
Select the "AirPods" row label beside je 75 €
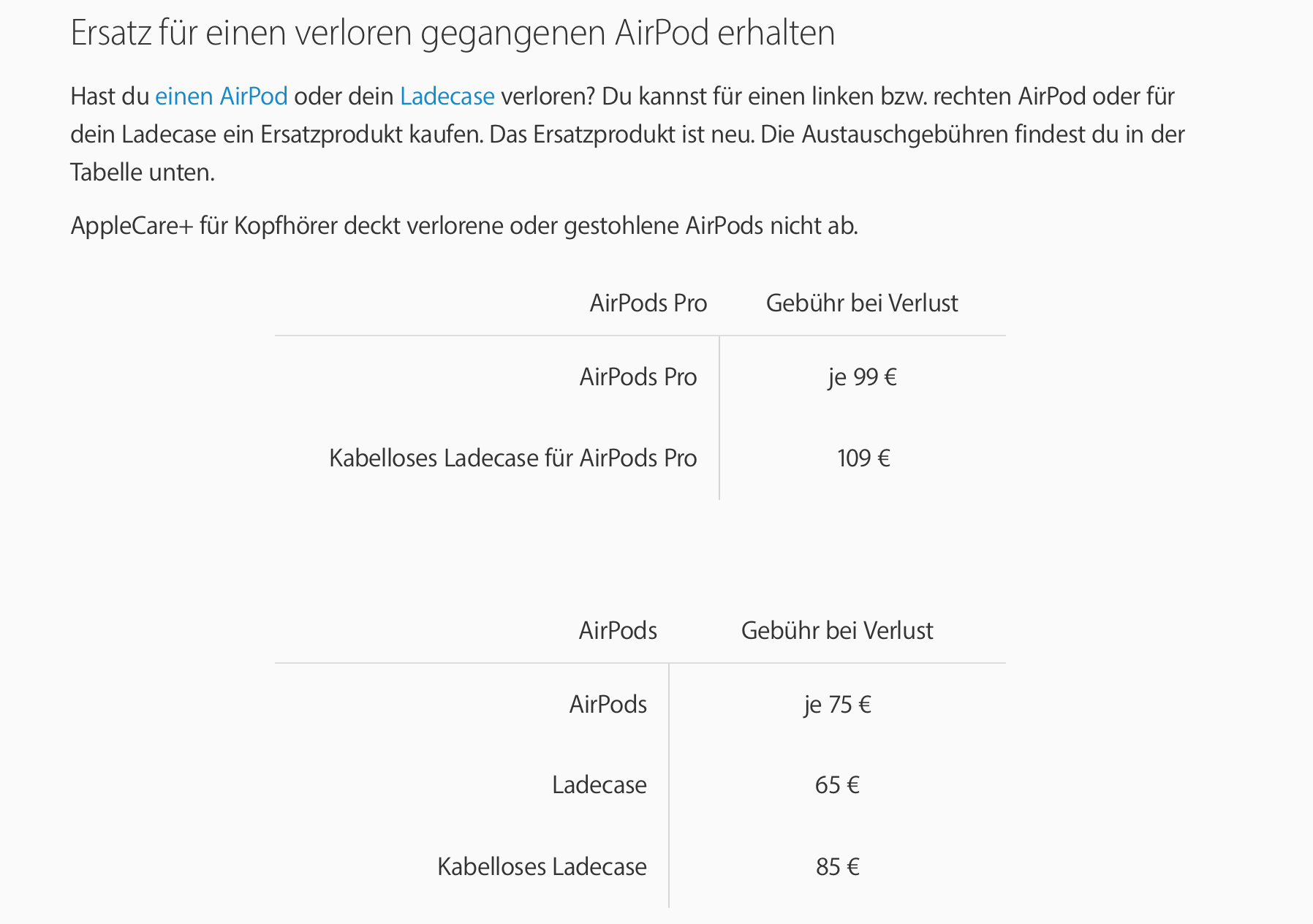pos(608,705)
